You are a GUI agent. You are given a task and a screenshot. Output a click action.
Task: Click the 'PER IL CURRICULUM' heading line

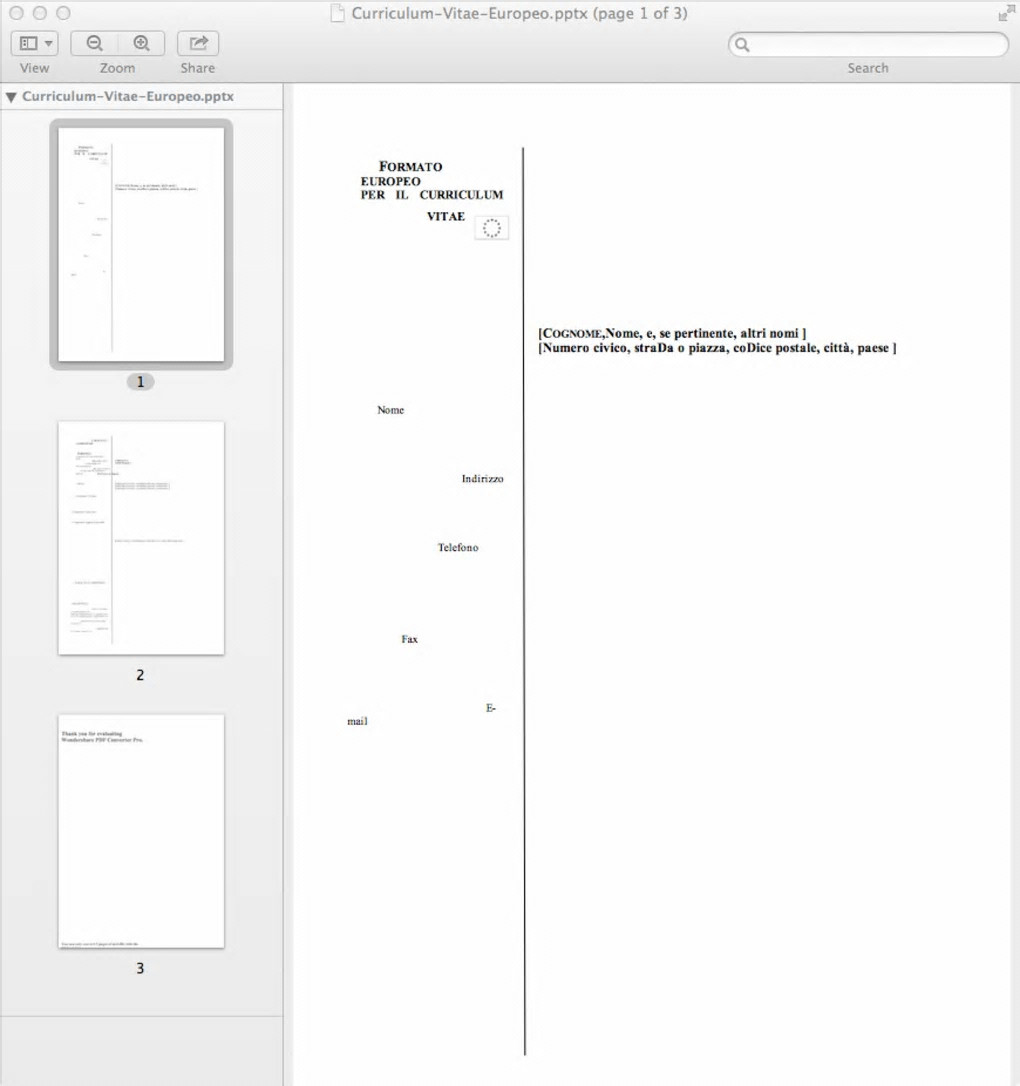431,195
